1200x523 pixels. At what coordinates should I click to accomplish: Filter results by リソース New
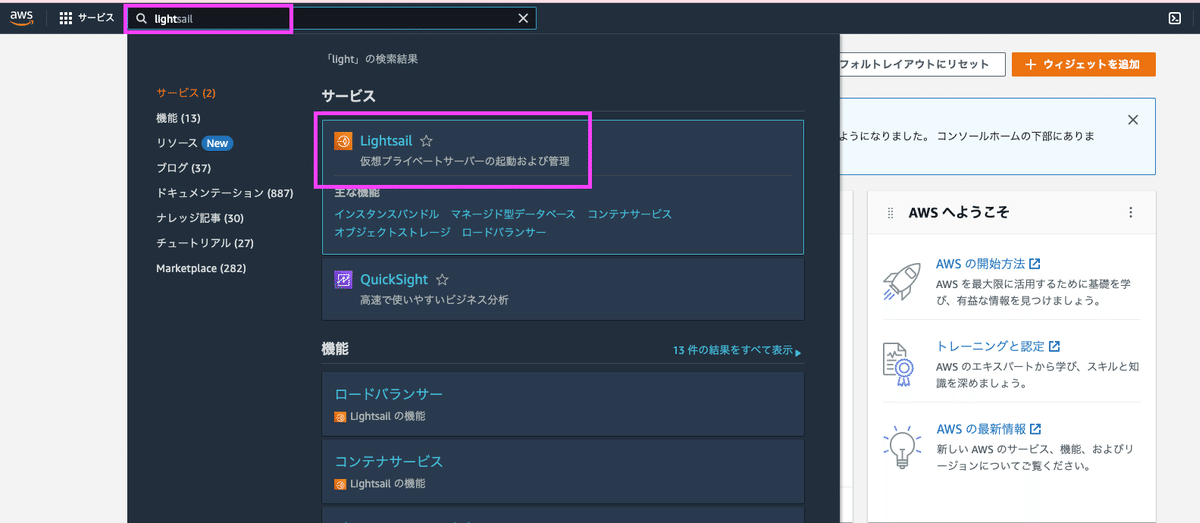[x=194, y=143]
